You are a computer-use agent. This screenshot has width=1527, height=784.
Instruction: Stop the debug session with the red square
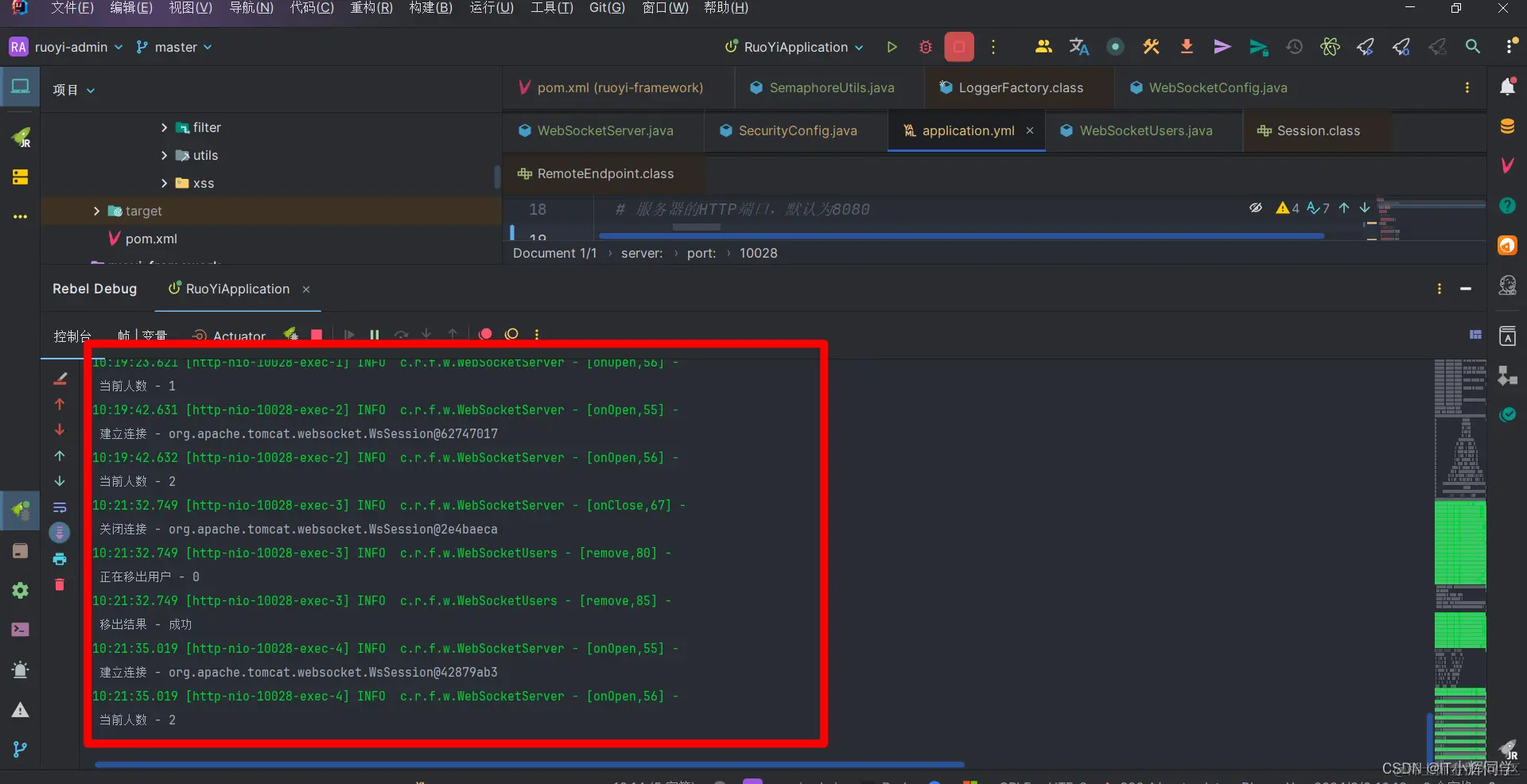pyautogui.click(x=317, y=335)
